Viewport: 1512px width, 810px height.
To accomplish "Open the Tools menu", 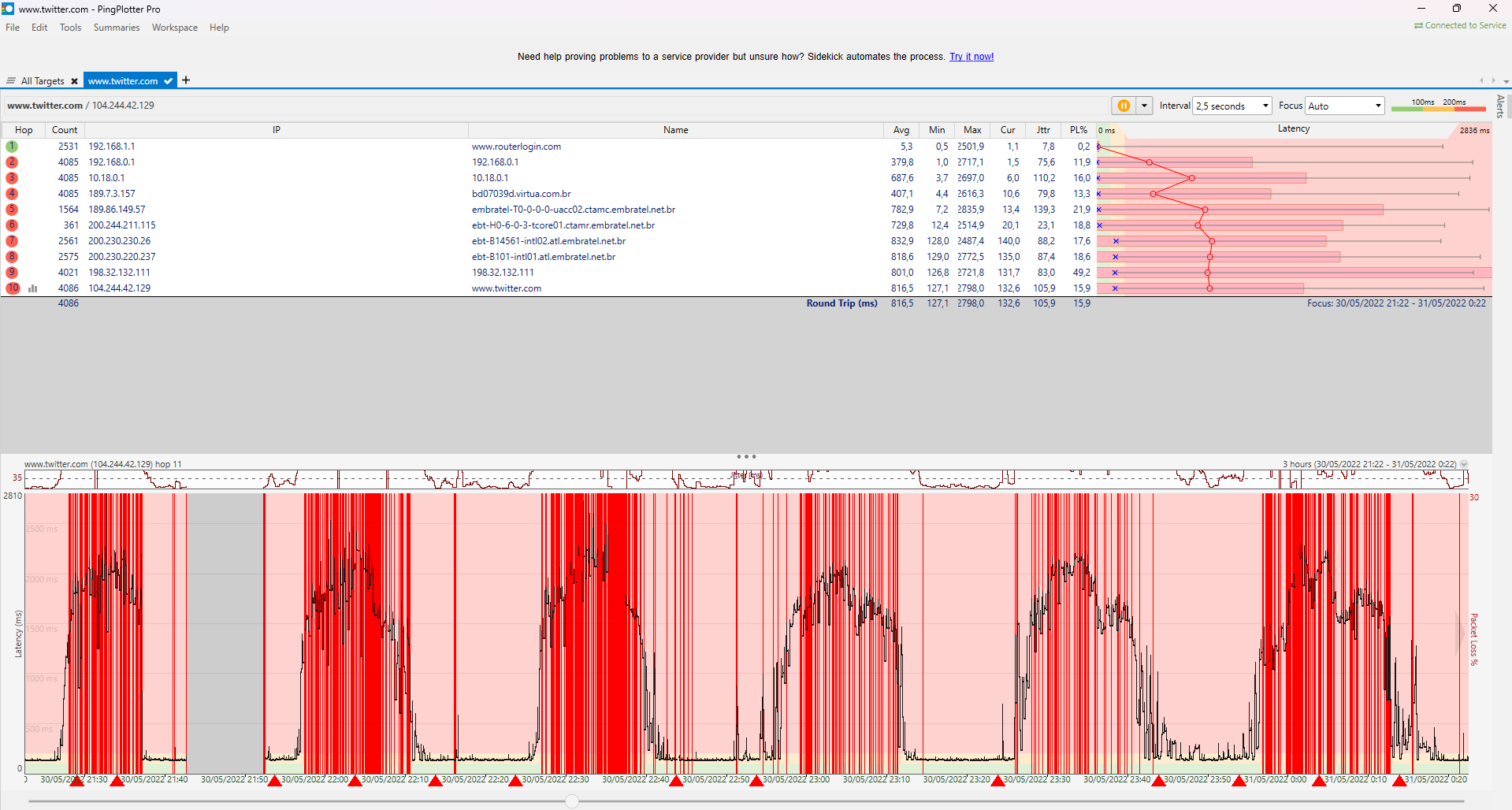I will (x=70, y=28).
